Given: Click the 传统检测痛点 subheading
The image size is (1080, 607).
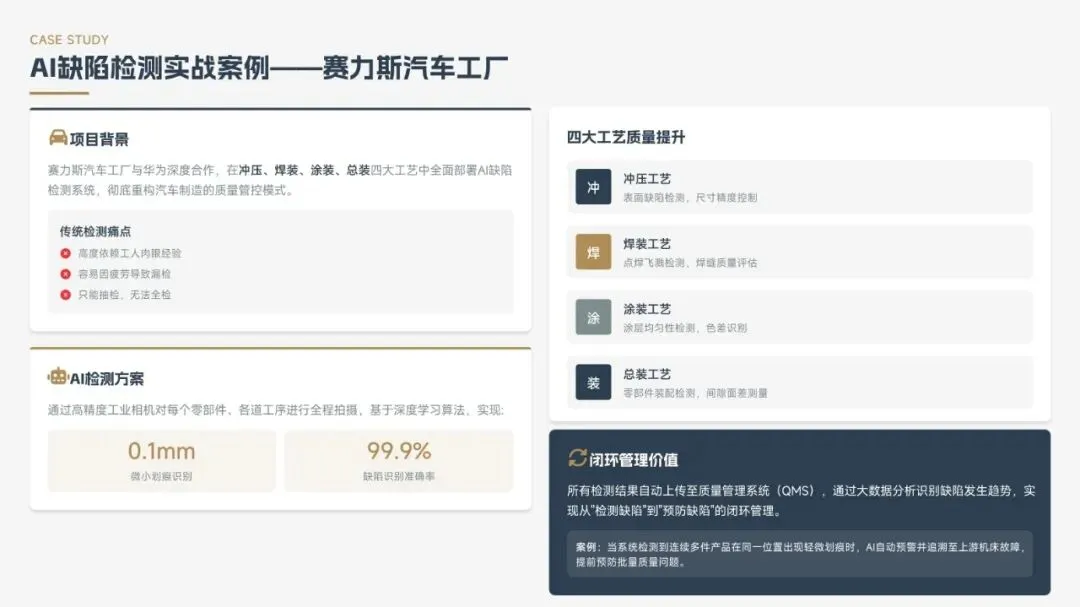Looking at the screenshot, I should pos(95,232).
